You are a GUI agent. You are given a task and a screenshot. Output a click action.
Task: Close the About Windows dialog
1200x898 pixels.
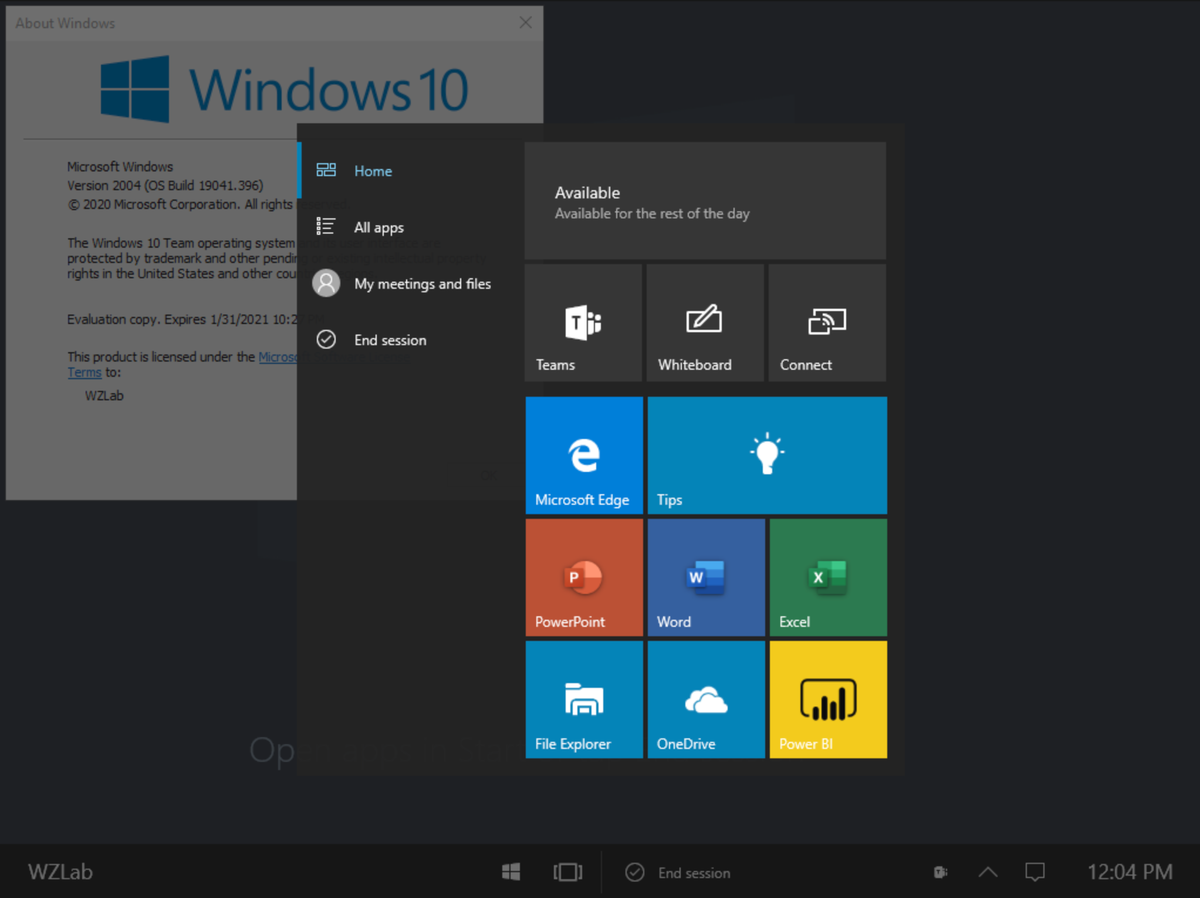526,22
